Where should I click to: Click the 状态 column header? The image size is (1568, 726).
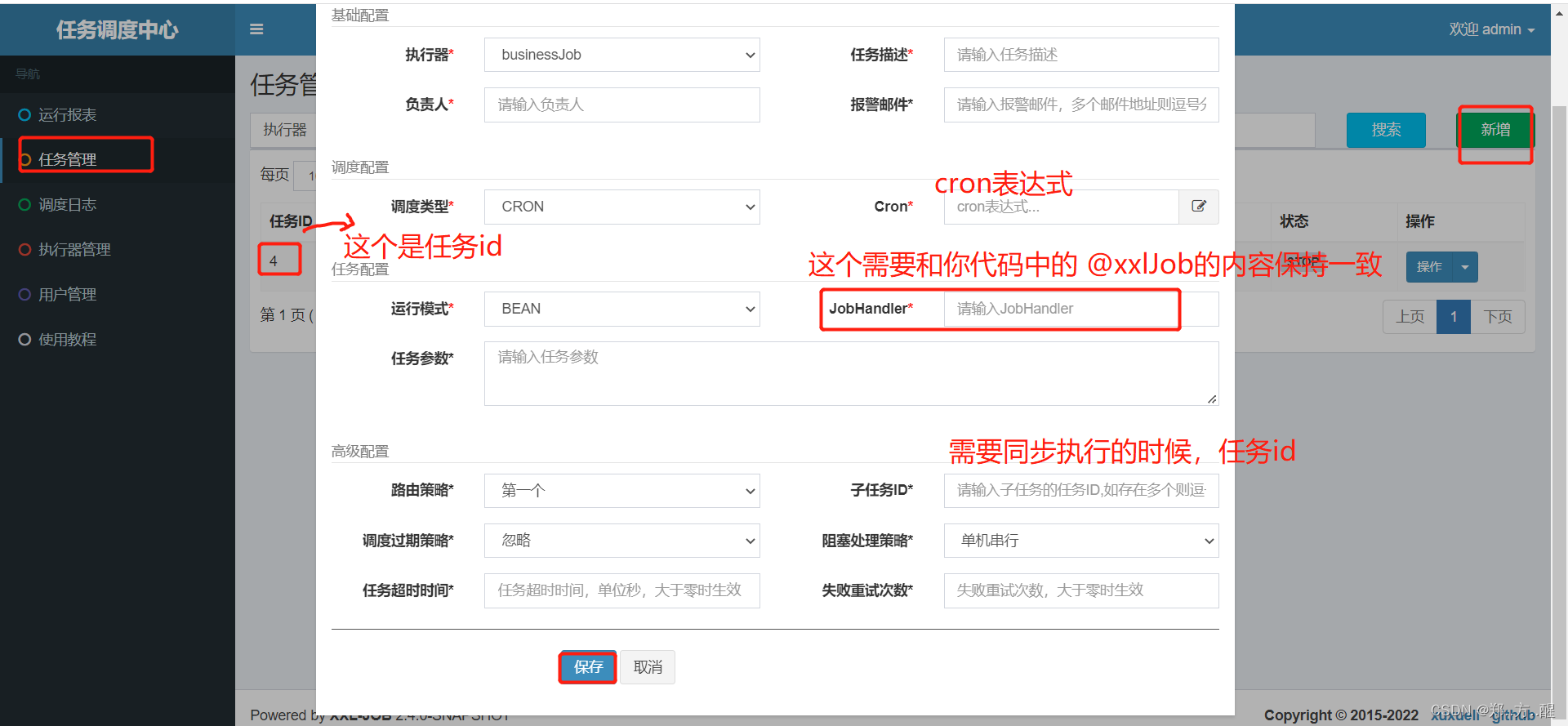pos(1294,221)
